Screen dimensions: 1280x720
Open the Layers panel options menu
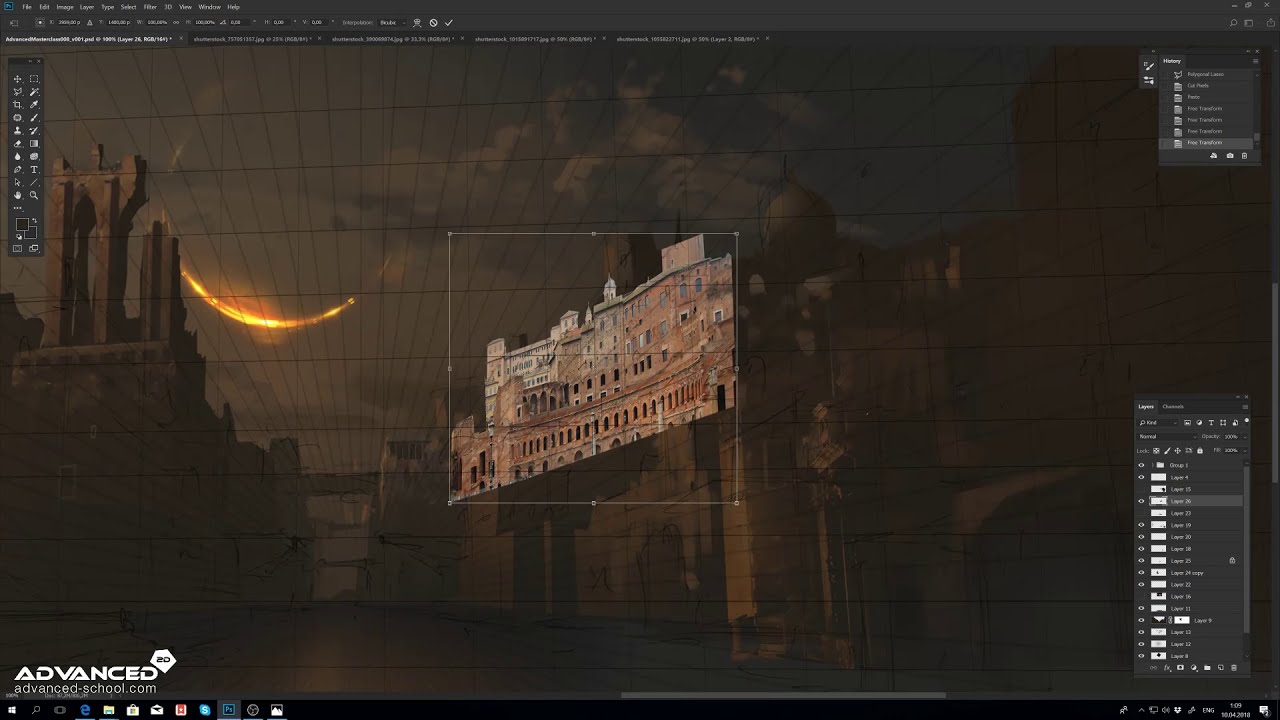[1245, 407]
